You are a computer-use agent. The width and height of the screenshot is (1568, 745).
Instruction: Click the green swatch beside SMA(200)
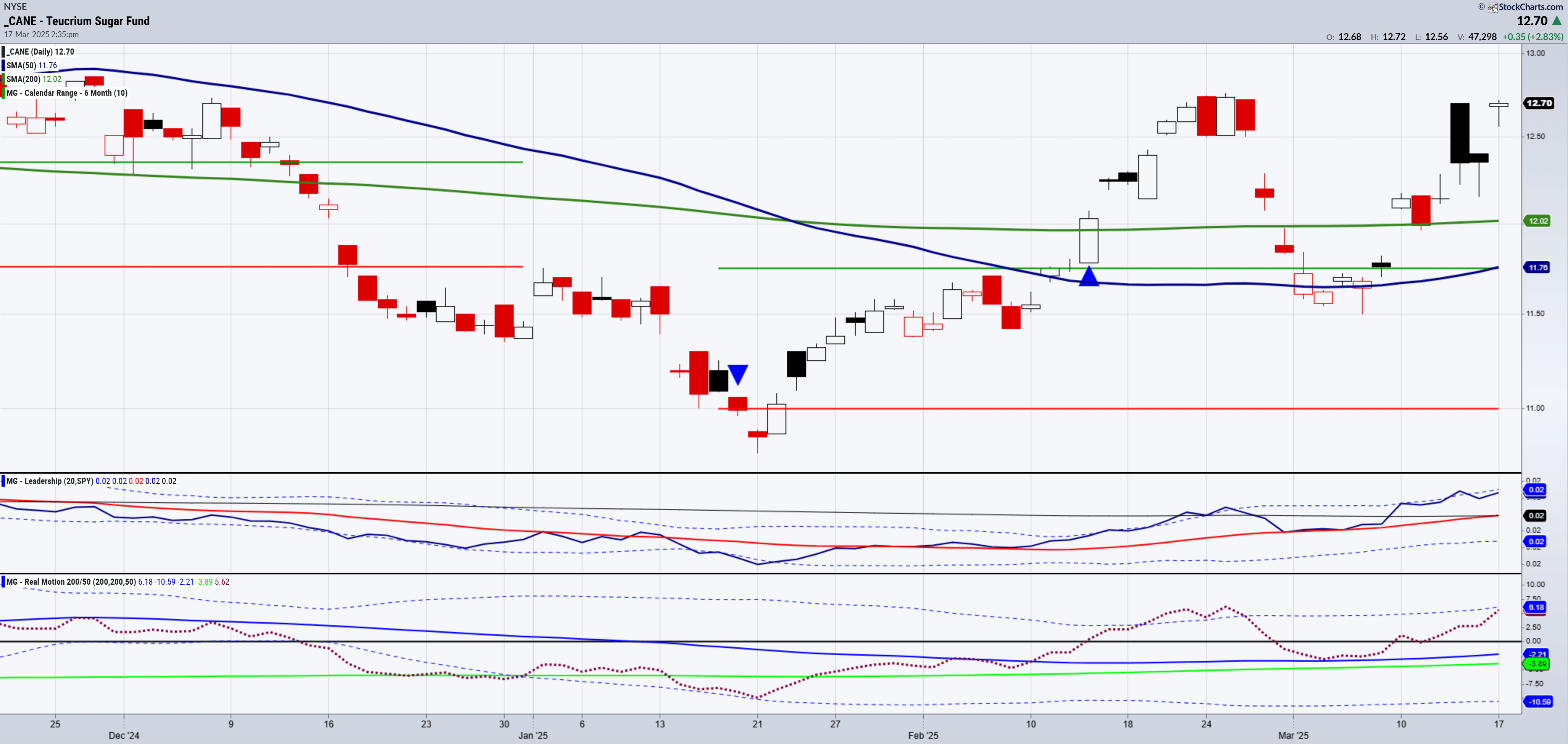[3, 79]
